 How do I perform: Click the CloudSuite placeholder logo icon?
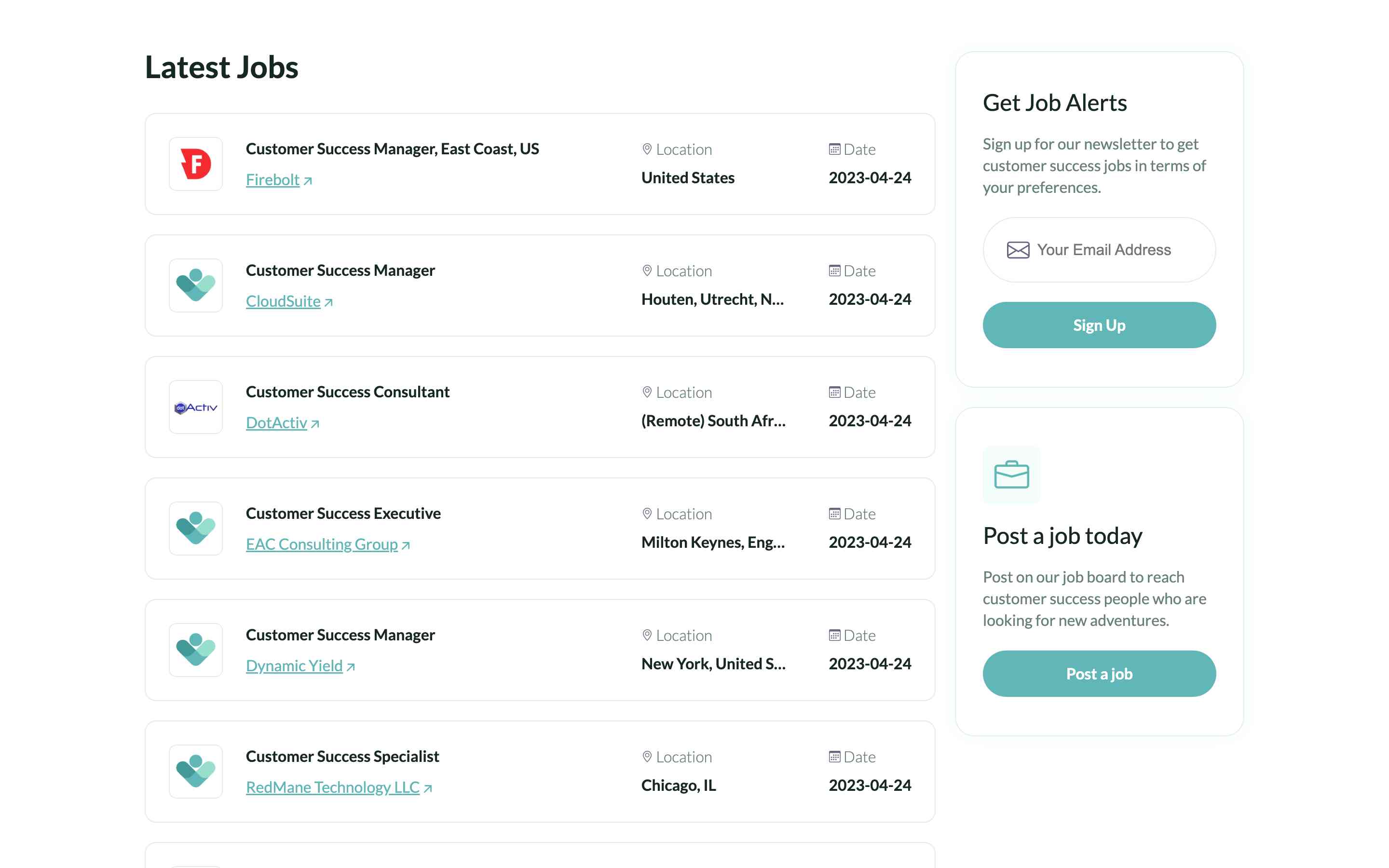(x=196, y=285)
